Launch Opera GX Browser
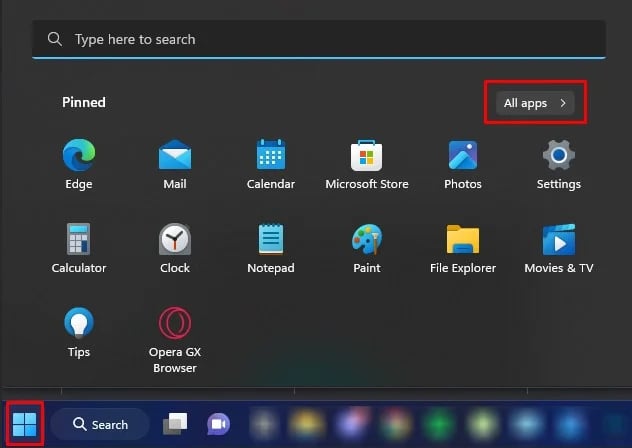The height and width of the screenshot is (448, 632). pos(175,340)
